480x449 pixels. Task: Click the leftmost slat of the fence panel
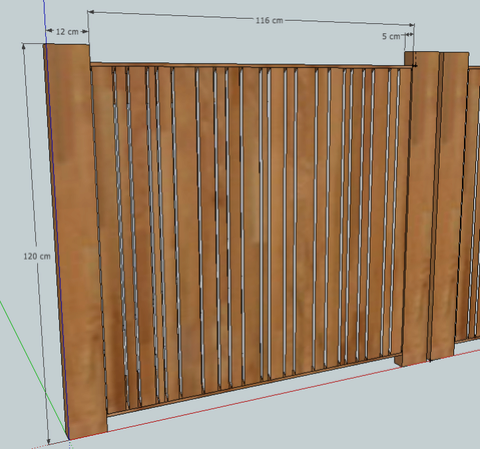[107, 240]
